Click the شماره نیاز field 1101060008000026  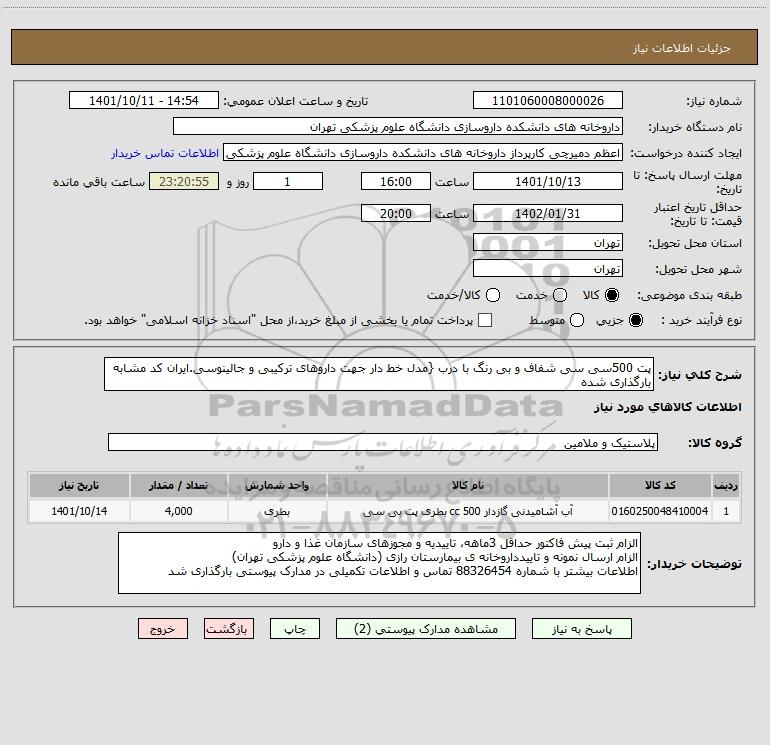point(548,101)
